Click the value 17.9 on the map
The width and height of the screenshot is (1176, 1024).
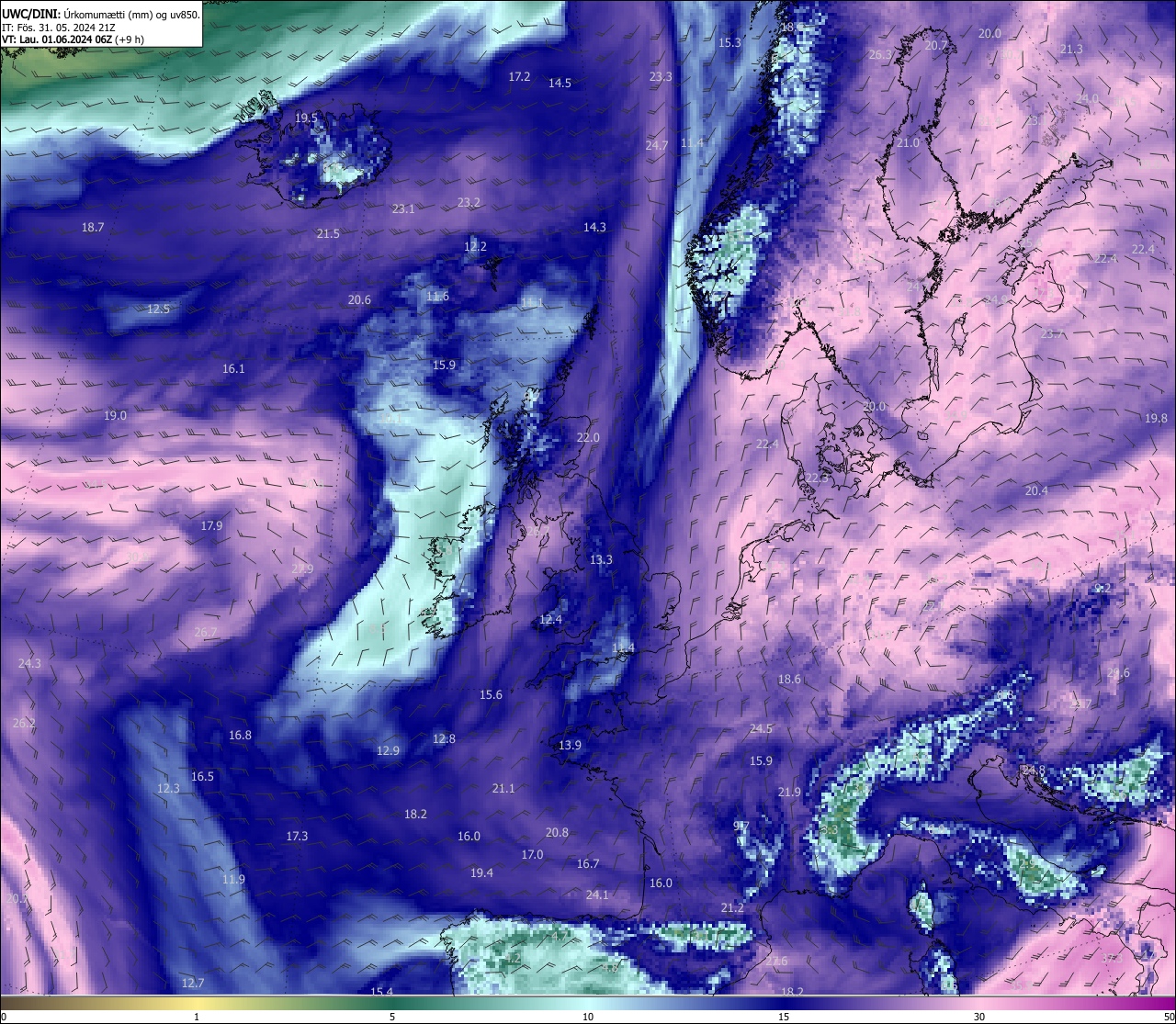pos(211,526)
